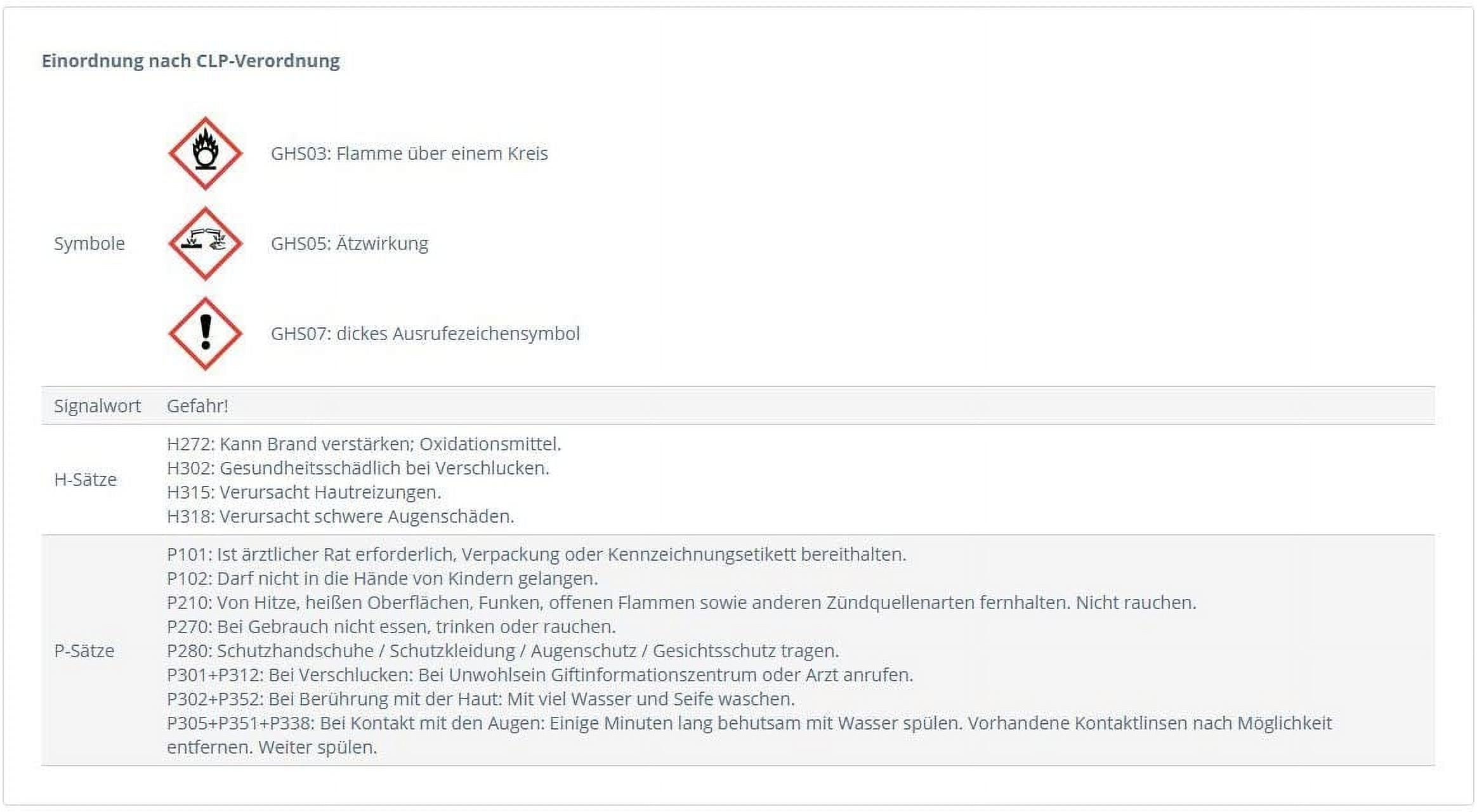Click the H272 Oxidationsmittel hazard statement
Screen dimensions: 1477x812
364,444
